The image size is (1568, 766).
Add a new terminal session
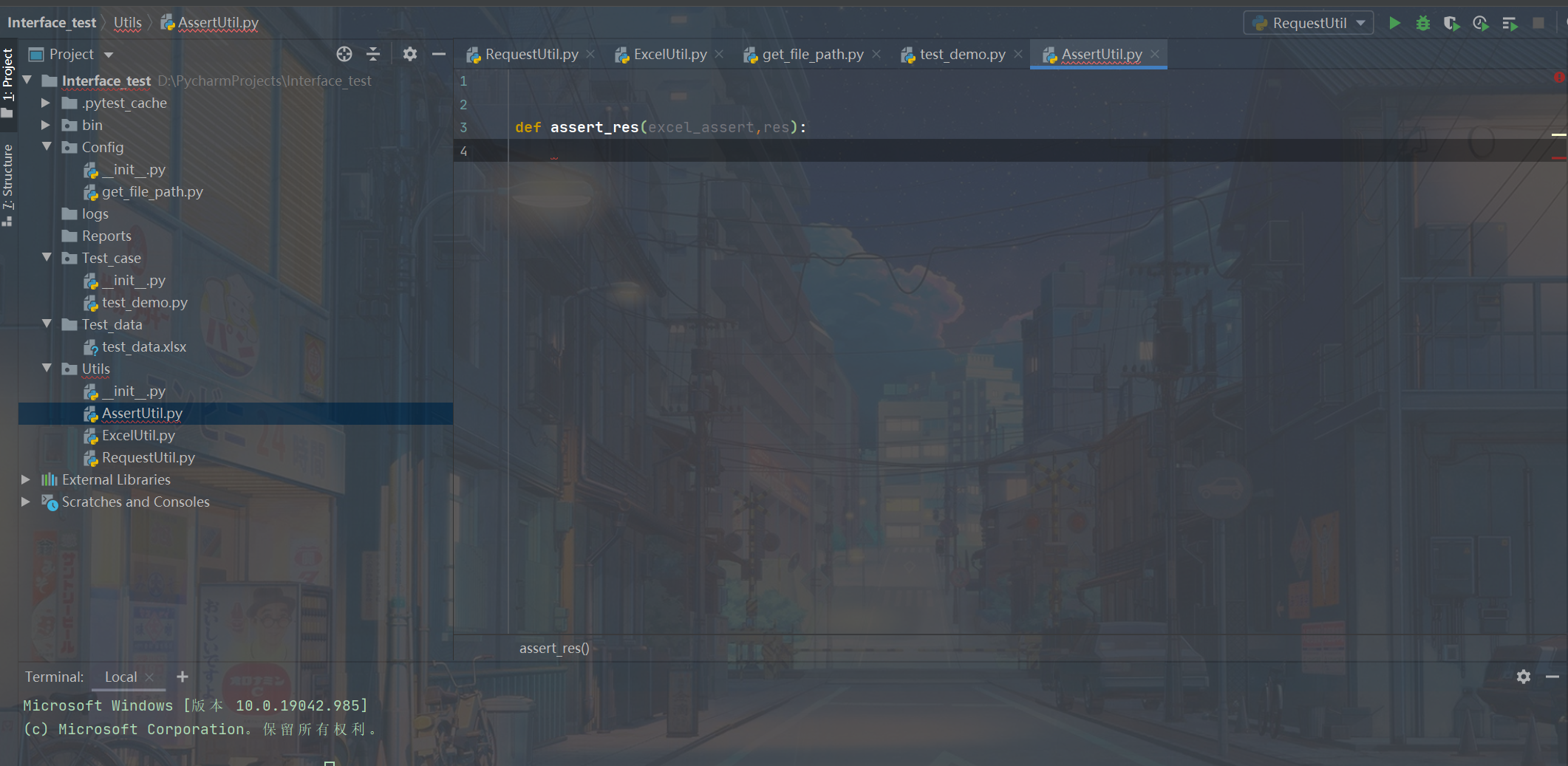tap(183, 677)
